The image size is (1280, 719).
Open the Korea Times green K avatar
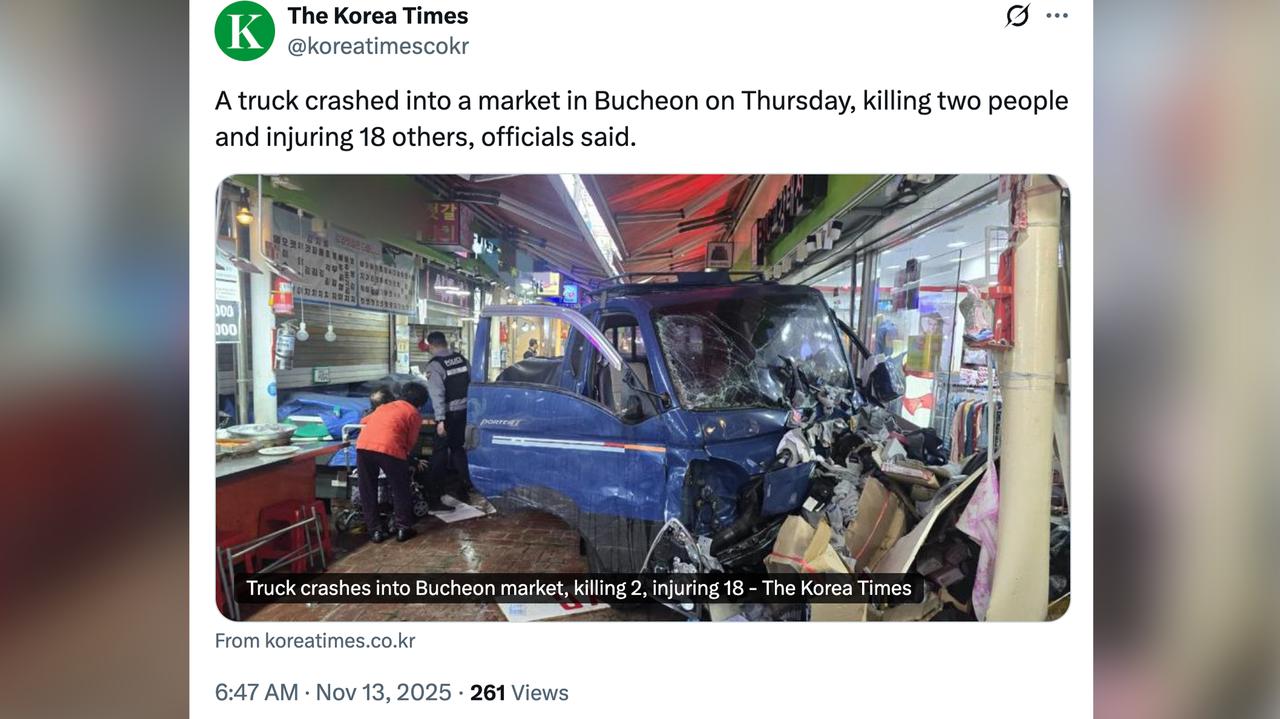click(245, 31)
